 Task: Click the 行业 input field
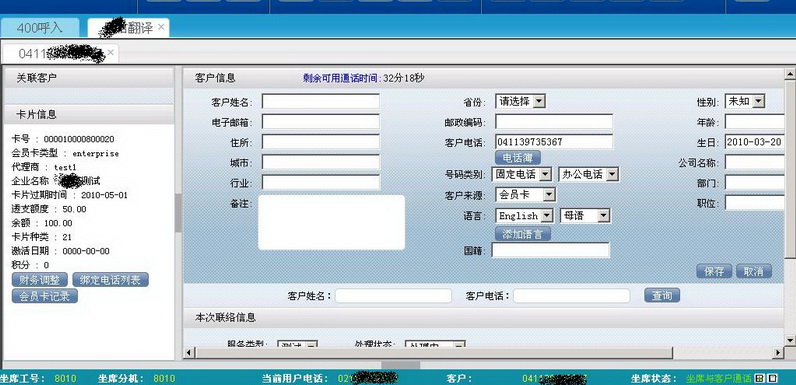[321, 182]
